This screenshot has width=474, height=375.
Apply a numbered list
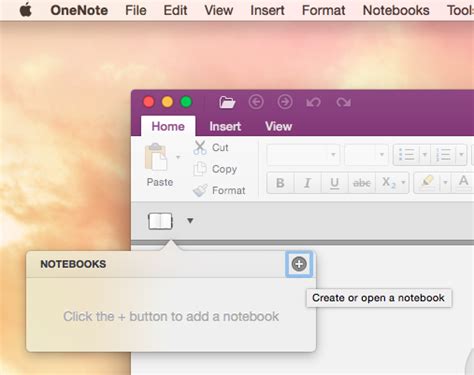(443, 154)
